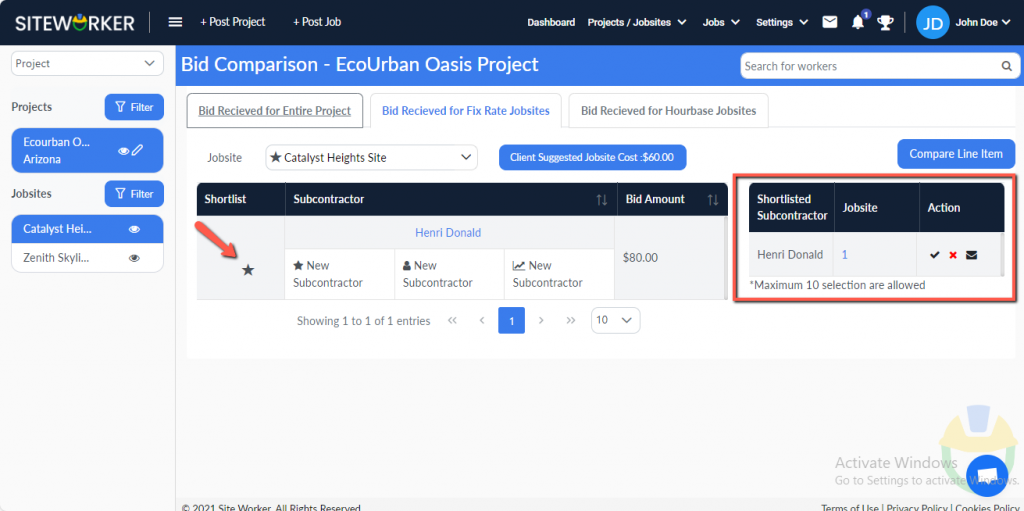This screenshot has width=1024, height=511.
Task: Click the Projects Filter button
Action: coord(135,107)
